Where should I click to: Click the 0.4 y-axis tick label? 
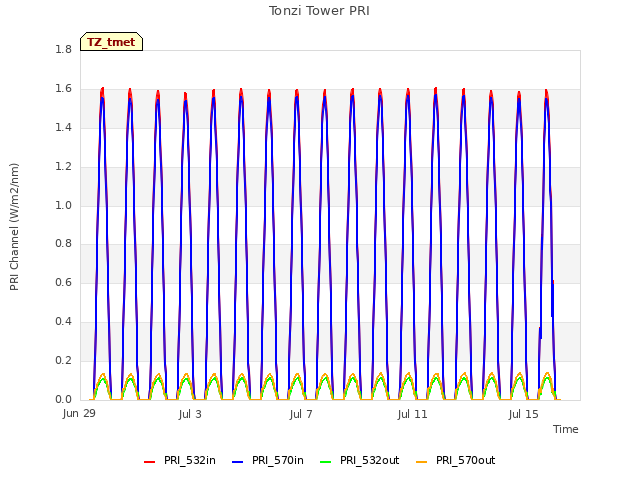coord(64,322)
